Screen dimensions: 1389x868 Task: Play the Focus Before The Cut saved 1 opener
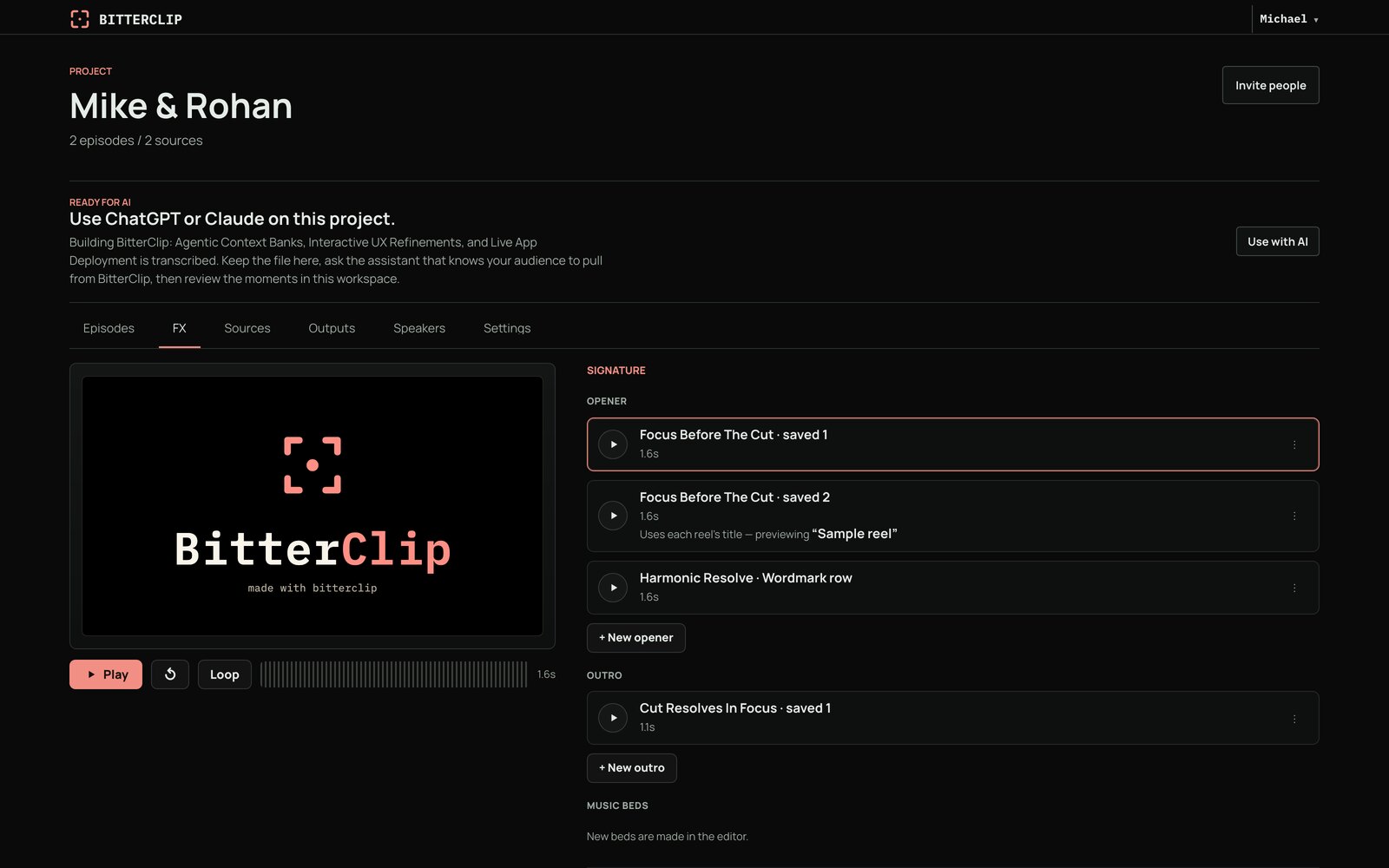point(613,444)
